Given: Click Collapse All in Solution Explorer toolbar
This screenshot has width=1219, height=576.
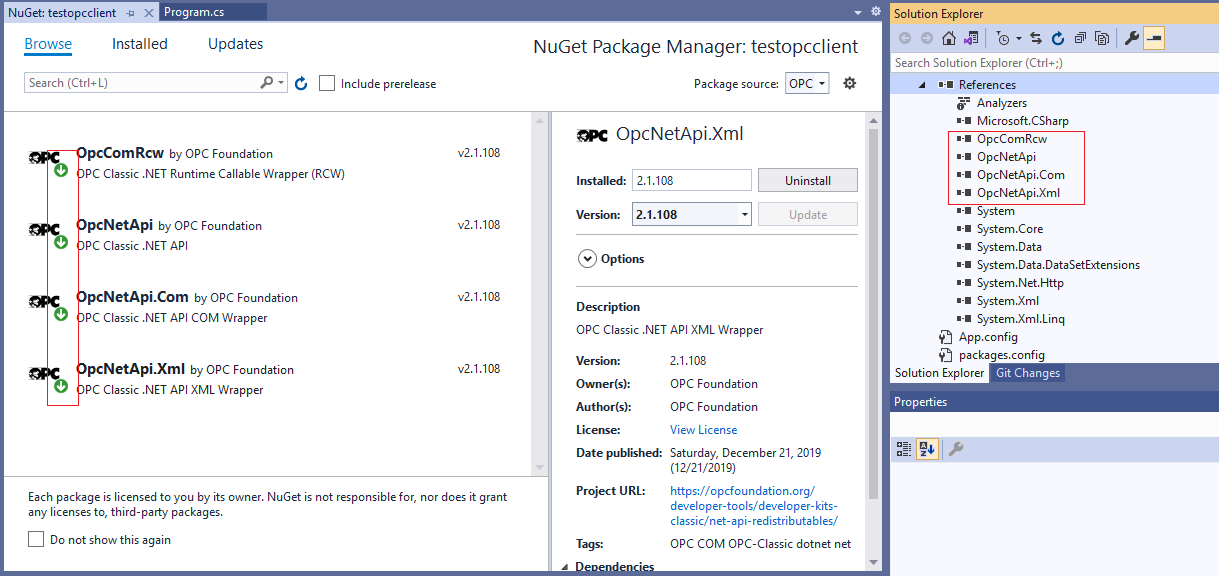Looking at the screenshot, I should 1080,37.
